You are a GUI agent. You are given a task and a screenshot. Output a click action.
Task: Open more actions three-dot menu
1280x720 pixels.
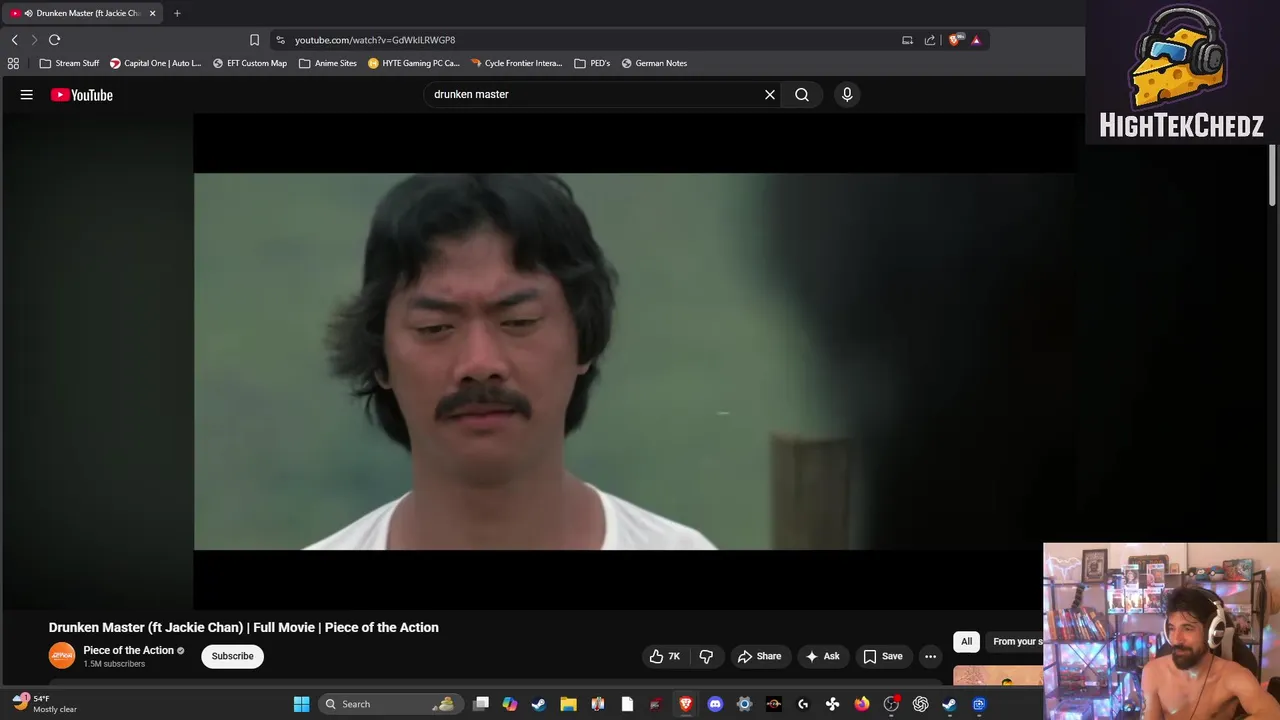[x=930, y=656]
